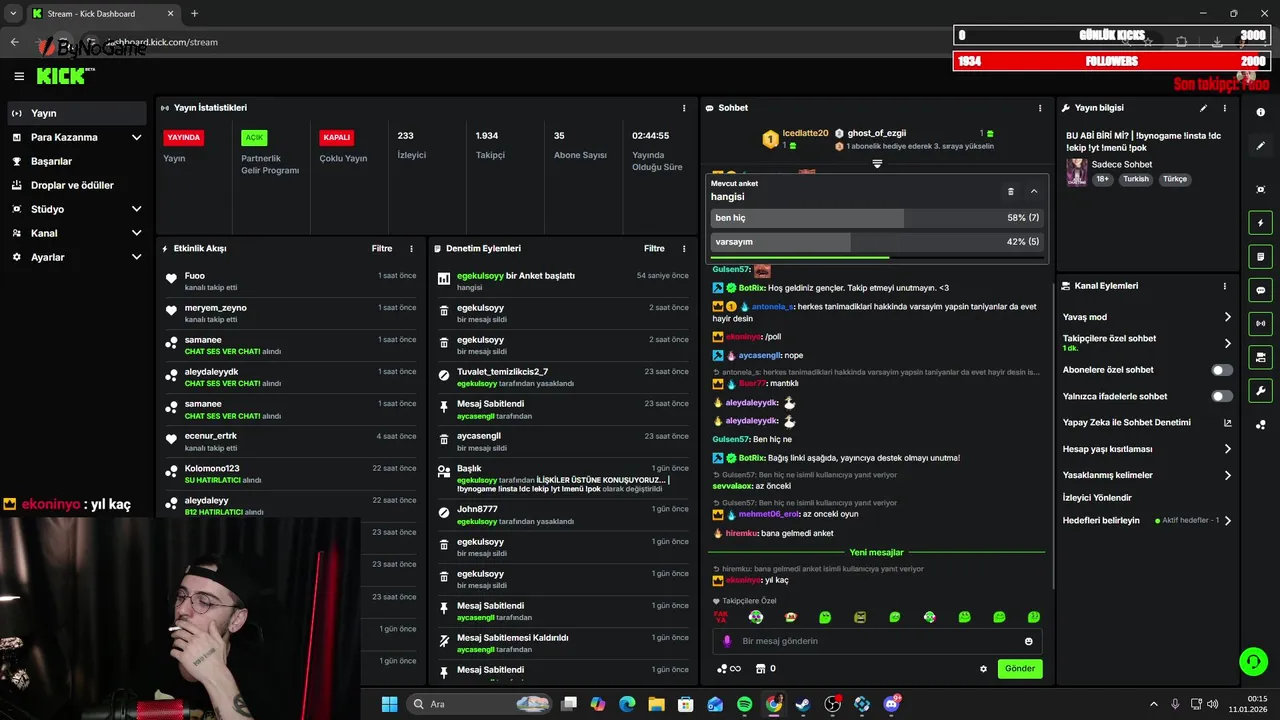The image size is (1280, 720).
Task: Select Yayın in the sidebar
Action: click(x=76, y=113)
